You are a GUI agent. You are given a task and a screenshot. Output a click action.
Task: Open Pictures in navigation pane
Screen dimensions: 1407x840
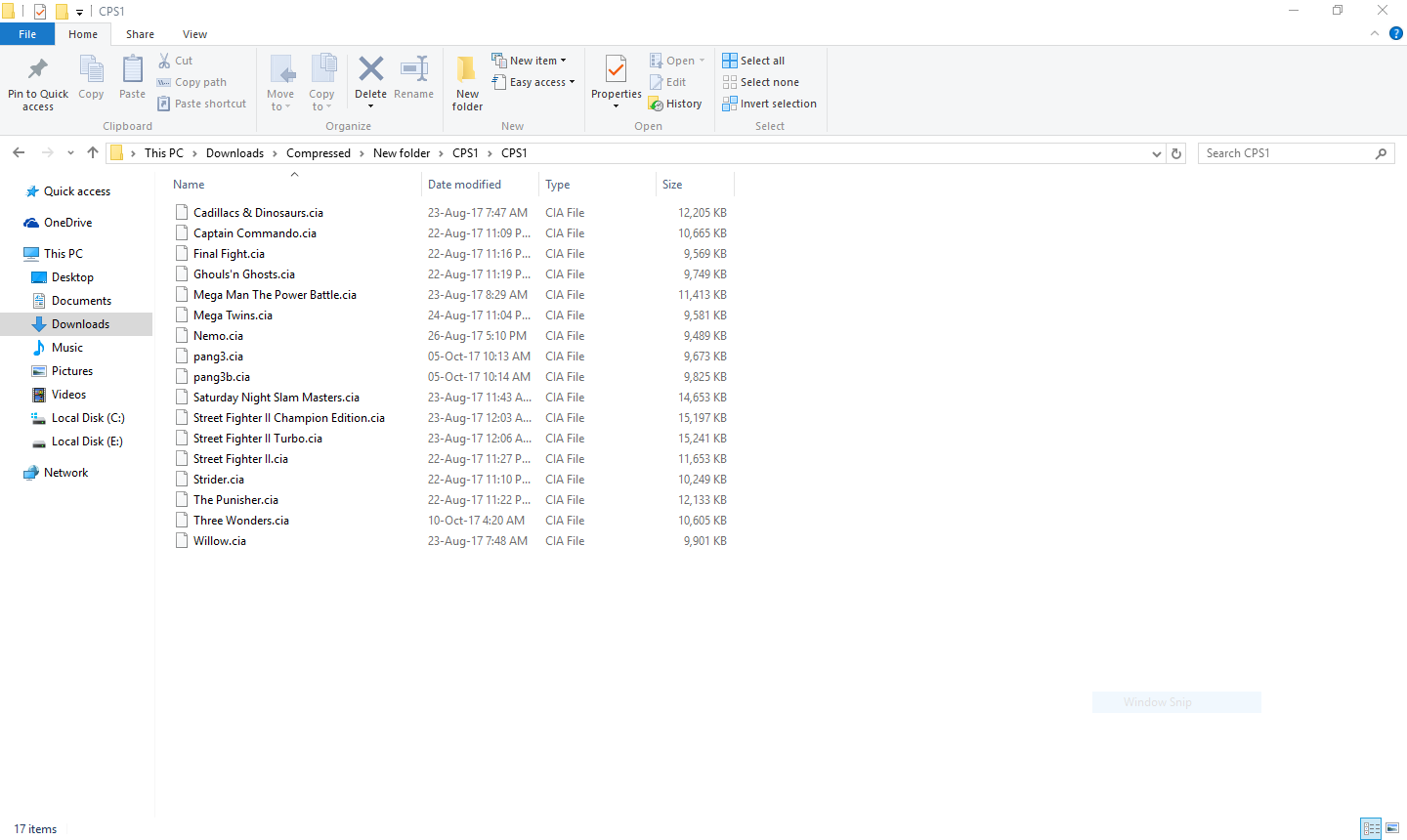[72, 371]
